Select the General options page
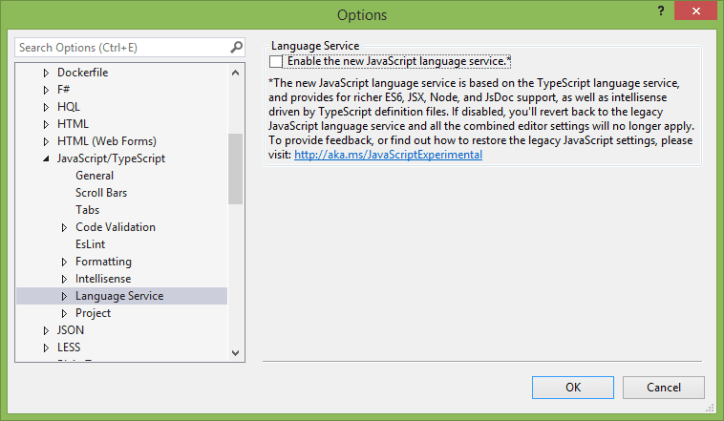The width and height of the screenshot is (724, 421). [x=94, y=176]
